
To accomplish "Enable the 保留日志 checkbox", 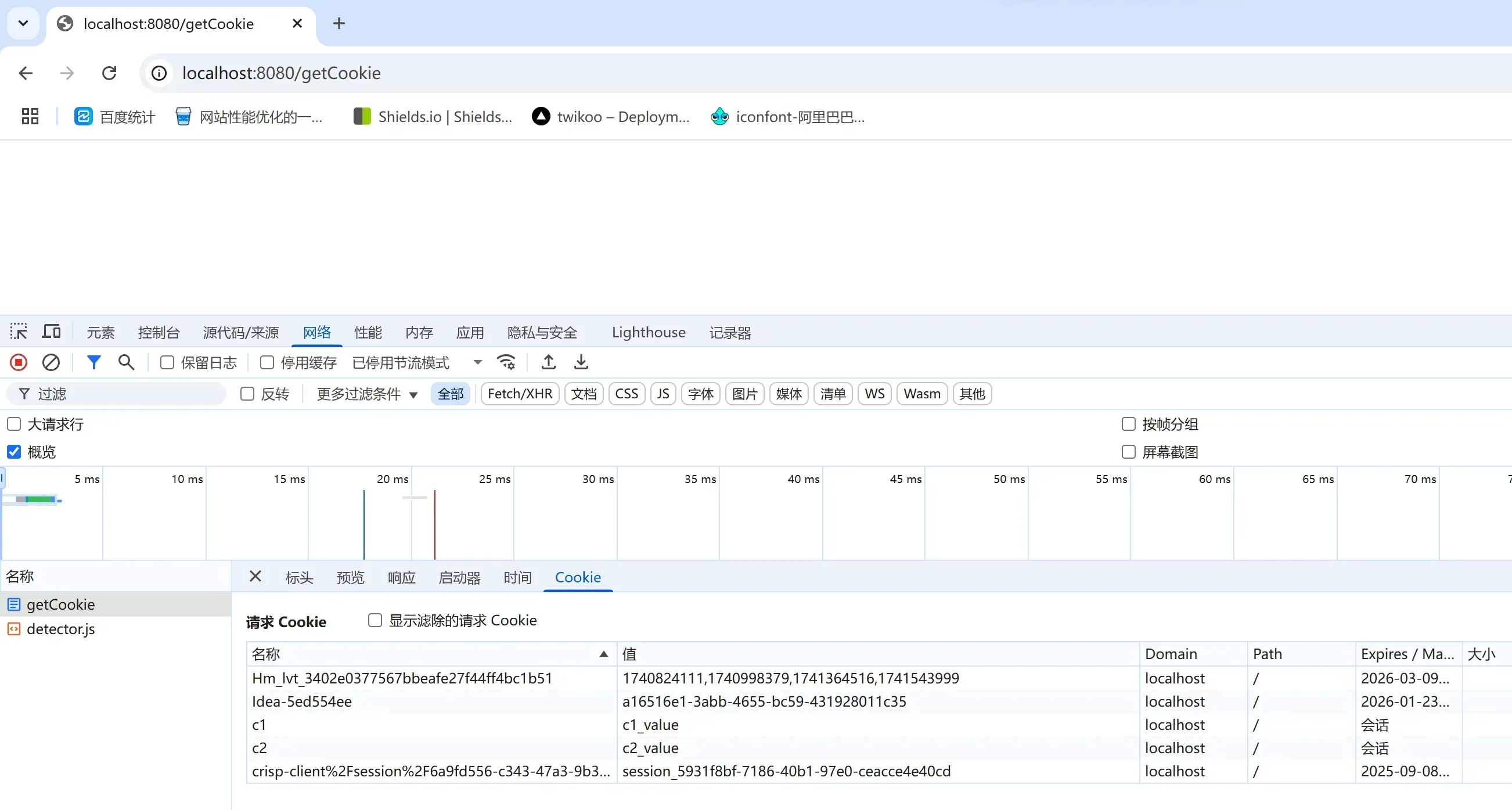I will [167, 362].
